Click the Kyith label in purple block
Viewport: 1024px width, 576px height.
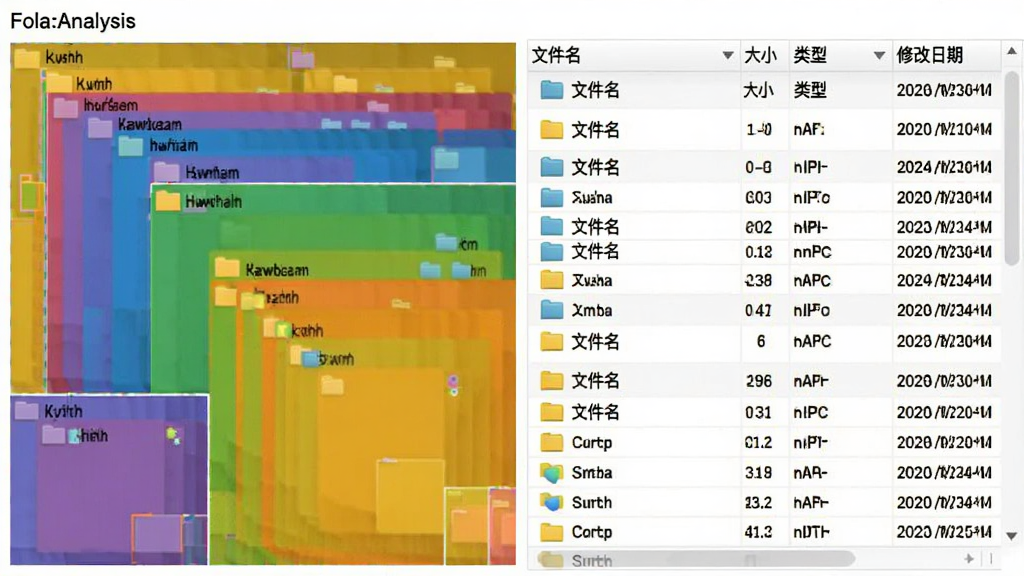coord(63,411)
